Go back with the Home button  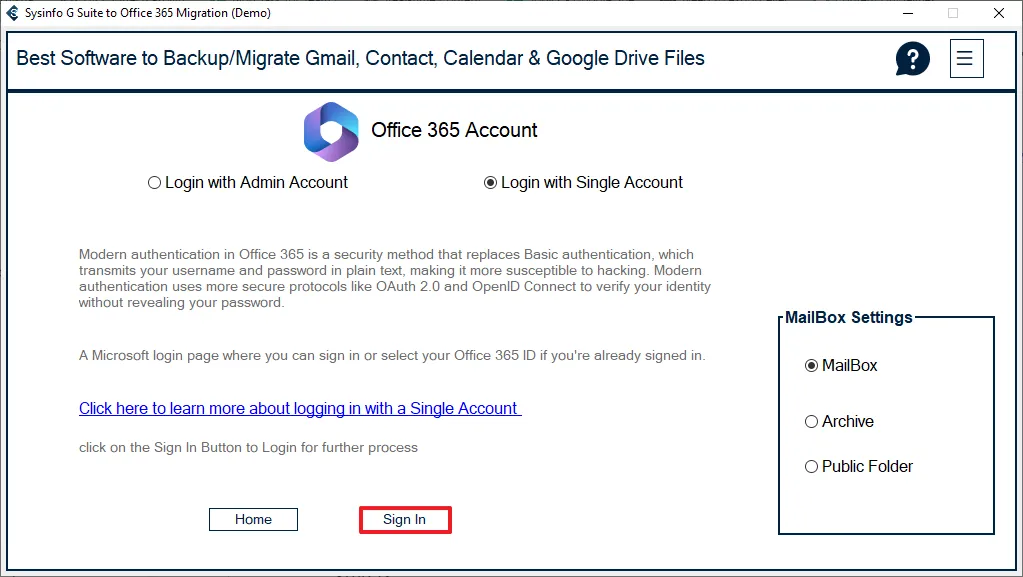253,520
